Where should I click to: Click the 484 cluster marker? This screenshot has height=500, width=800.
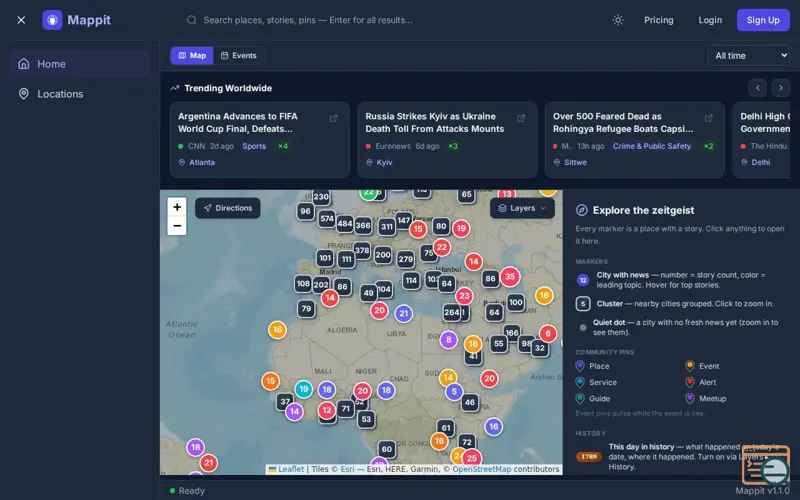(x=345, y=223)
